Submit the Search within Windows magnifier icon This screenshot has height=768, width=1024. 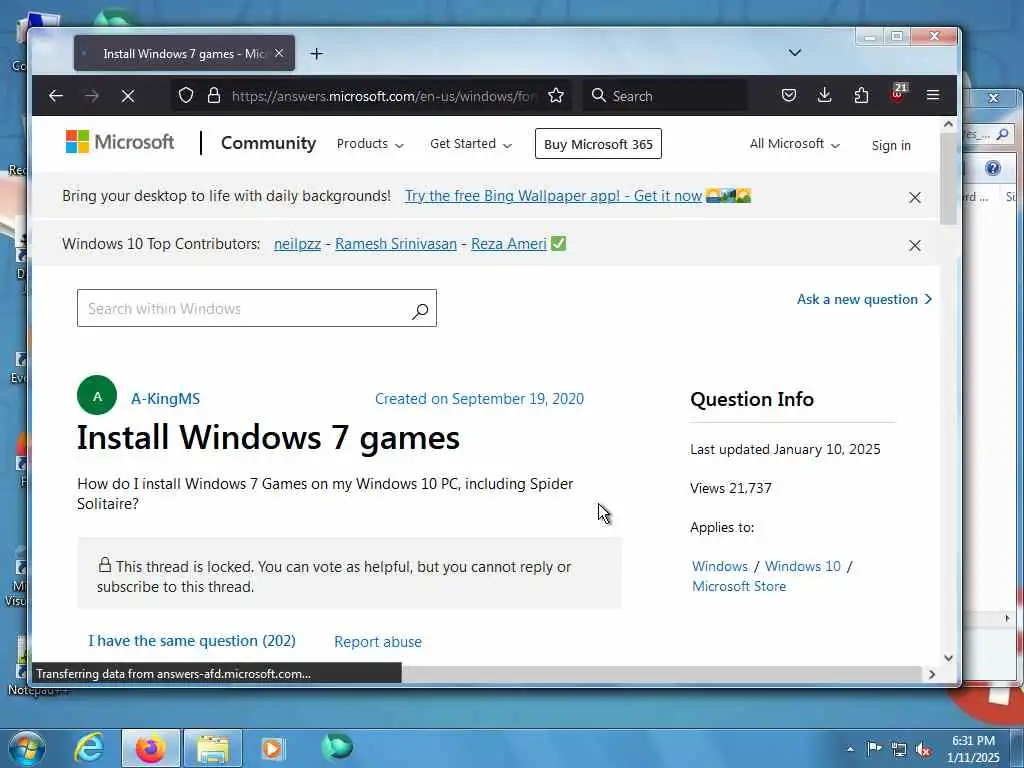pos(420,311)
